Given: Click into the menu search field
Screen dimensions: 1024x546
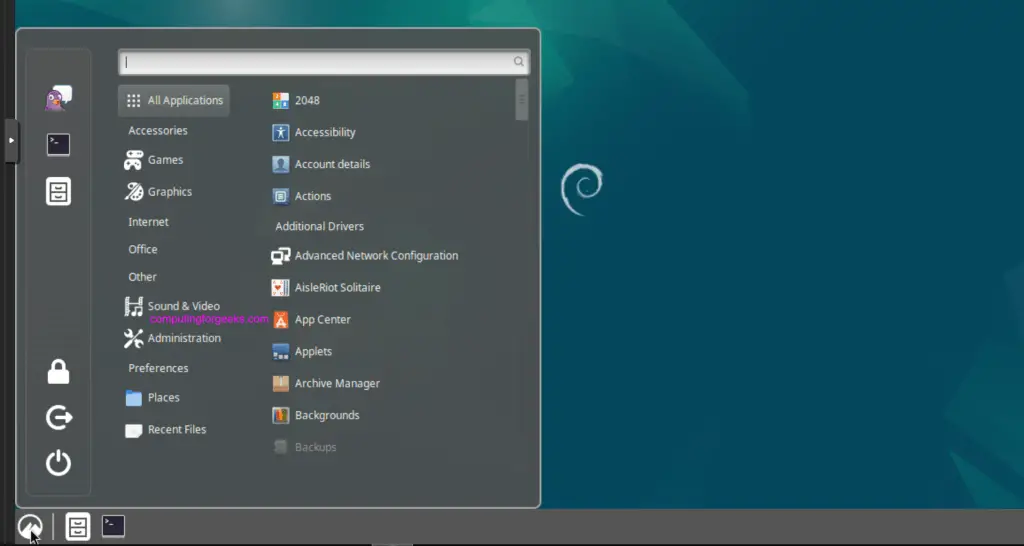Looking at the screenshot, I should (x=324, y=62).
